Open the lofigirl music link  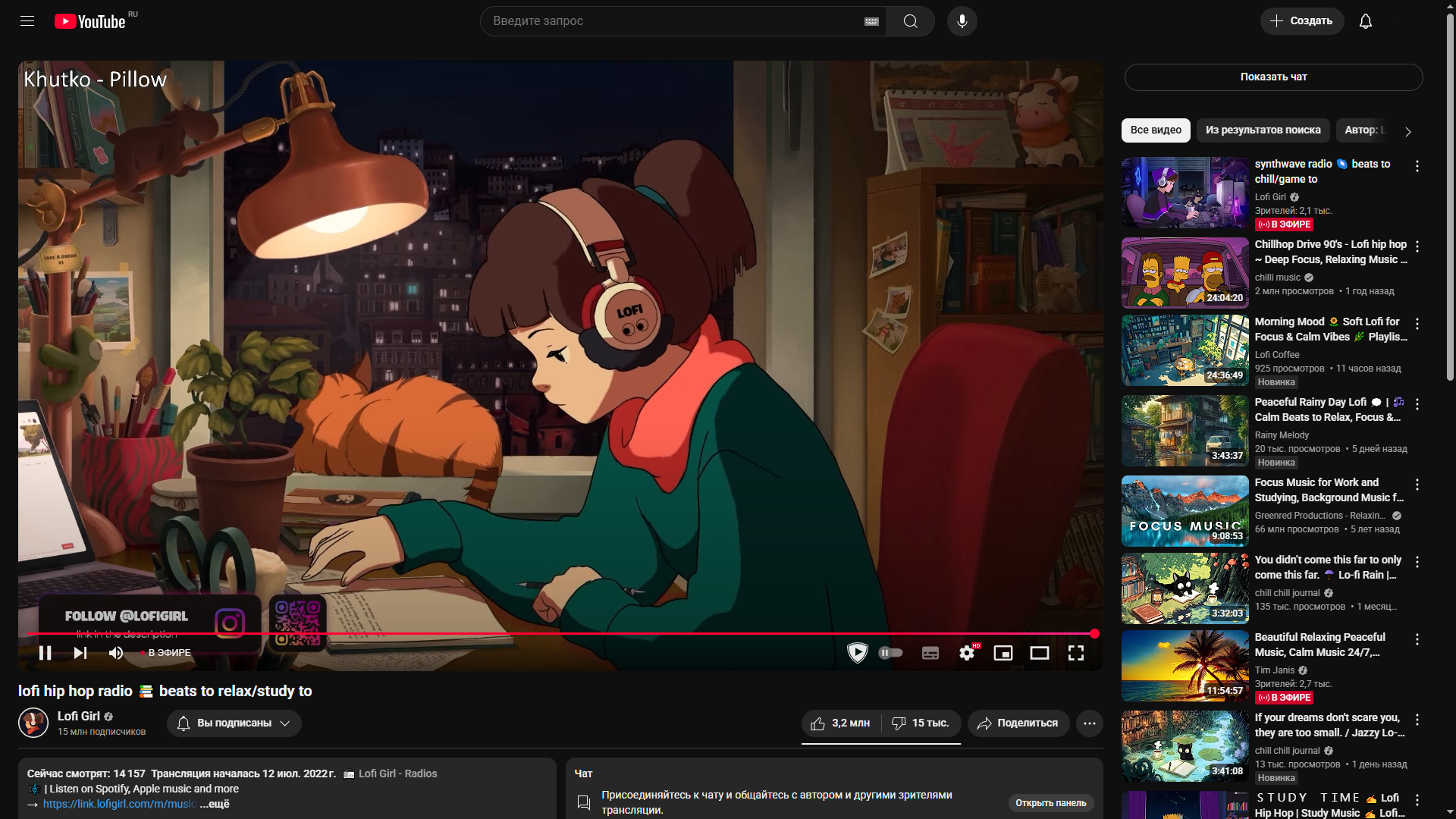pyautogui.click(x=119, y=804)
